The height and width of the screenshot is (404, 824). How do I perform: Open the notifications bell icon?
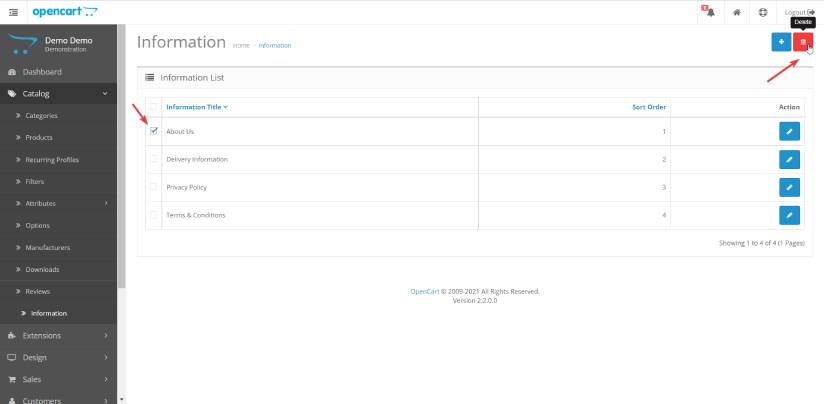(708, 12)
